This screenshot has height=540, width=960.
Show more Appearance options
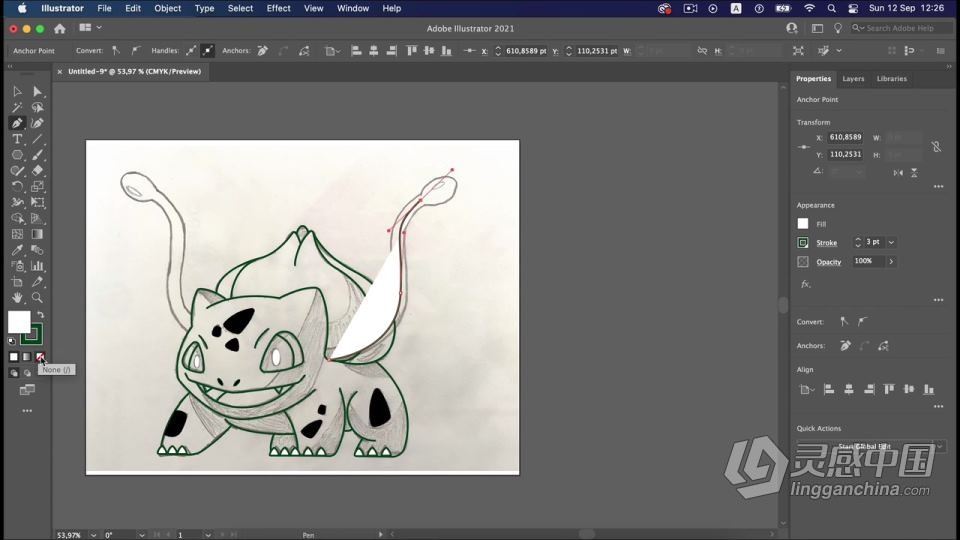pos(939,300)
